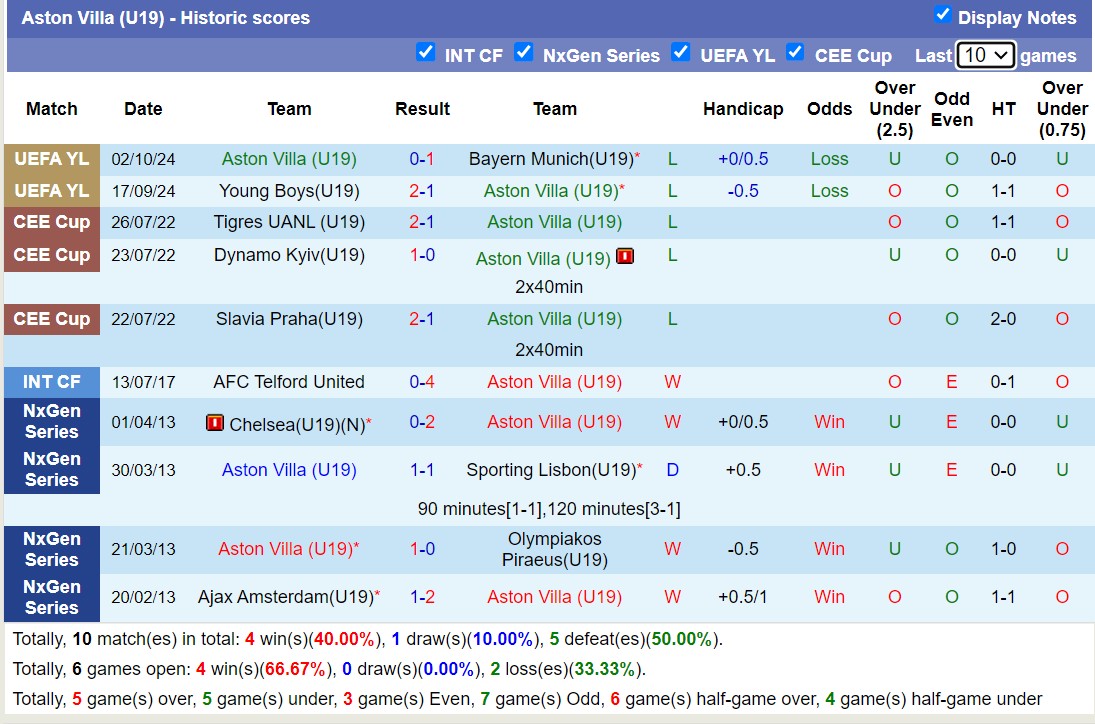Open the Bayern Munich(U19) team link
The image size is (1095, 724).
(550, 158)
